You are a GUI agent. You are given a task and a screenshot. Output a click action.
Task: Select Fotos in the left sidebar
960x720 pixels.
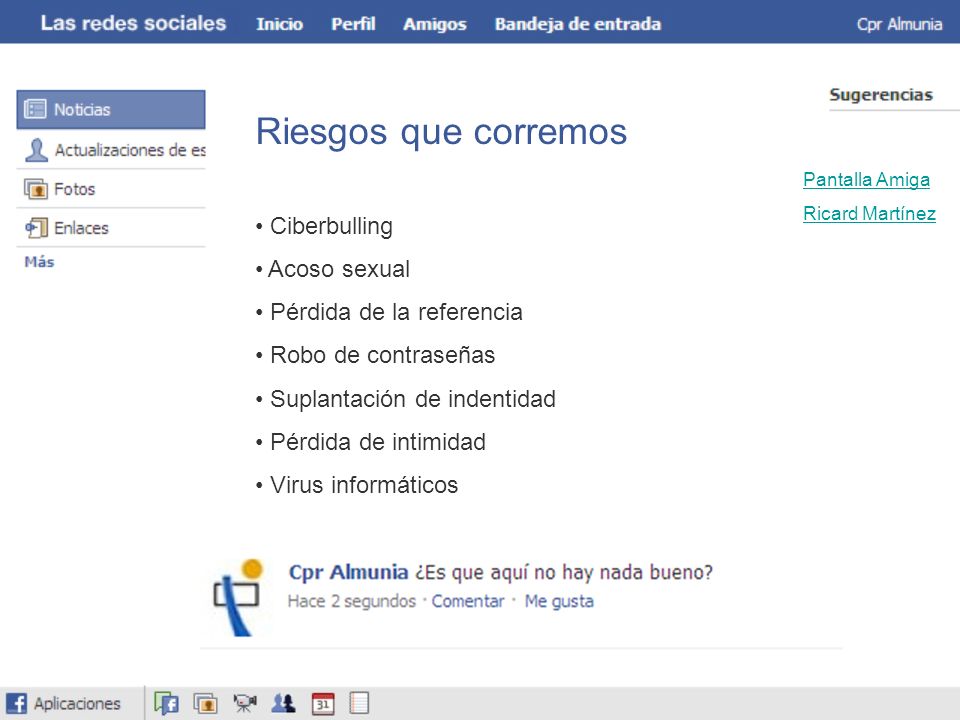111,189
